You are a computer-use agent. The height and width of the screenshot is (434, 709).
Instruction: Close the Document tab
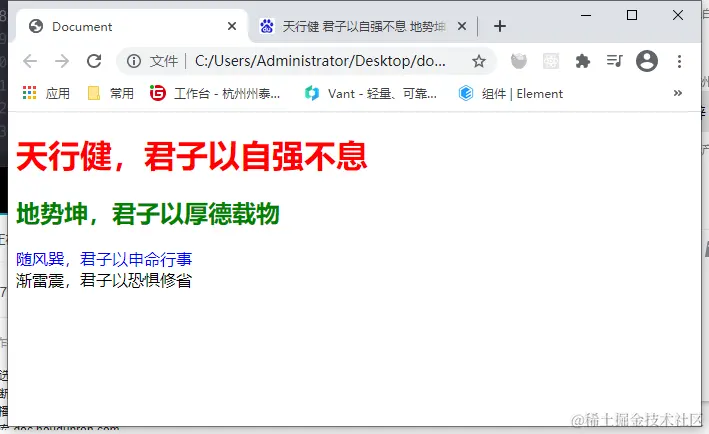(x=232, y=27)
